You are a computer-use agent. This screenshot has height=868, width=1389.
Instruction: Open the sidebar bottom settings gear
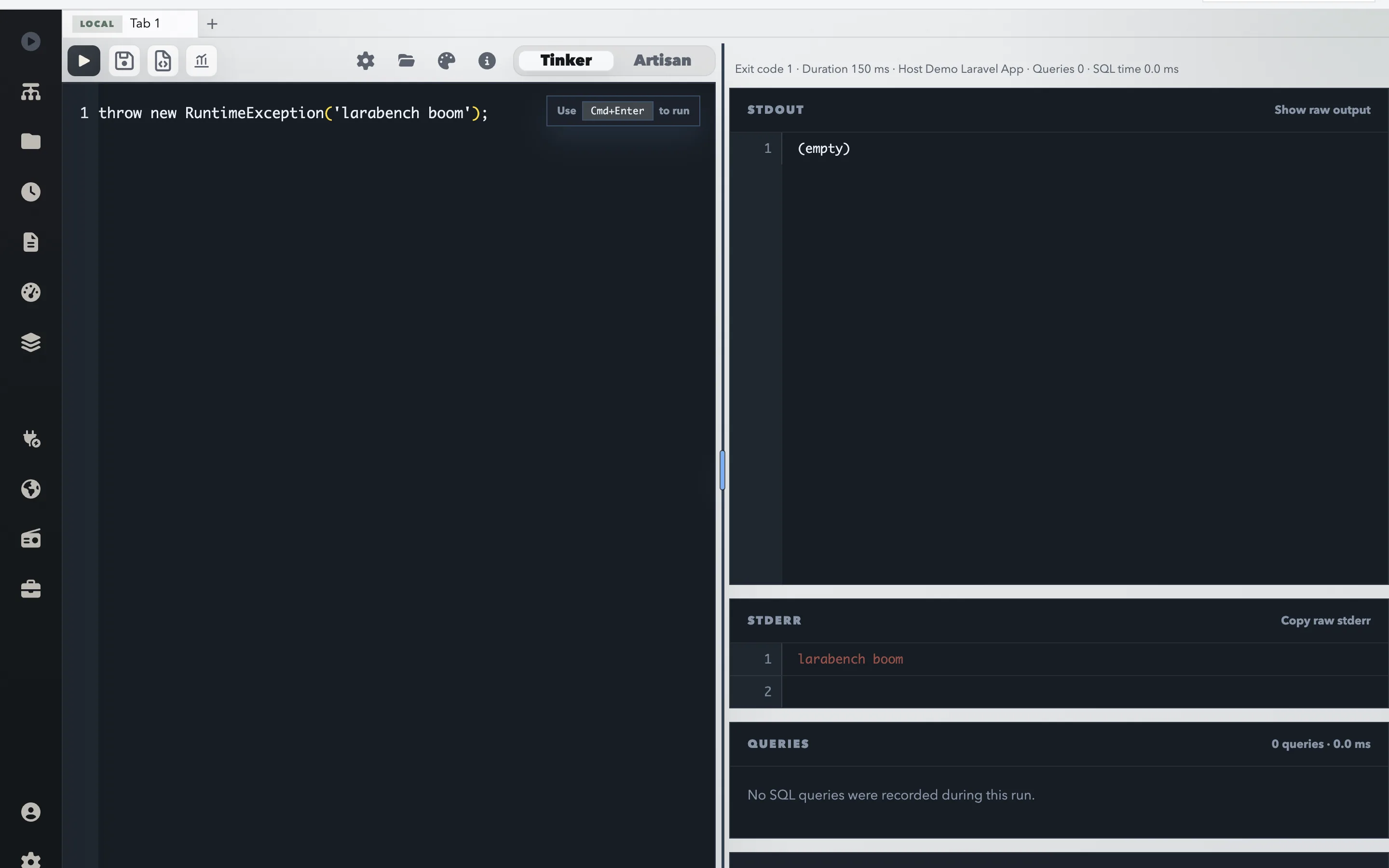click(x=31, y=860)
